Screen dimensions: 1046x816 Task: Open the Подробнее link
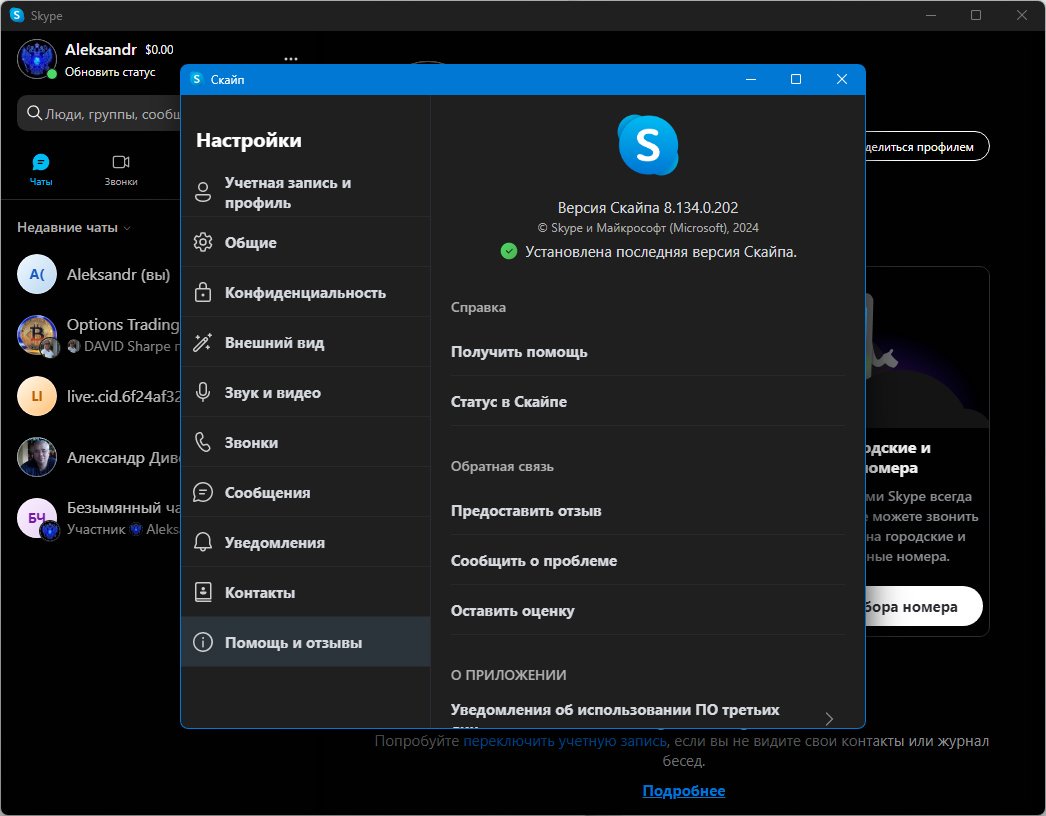pos(684,791)
